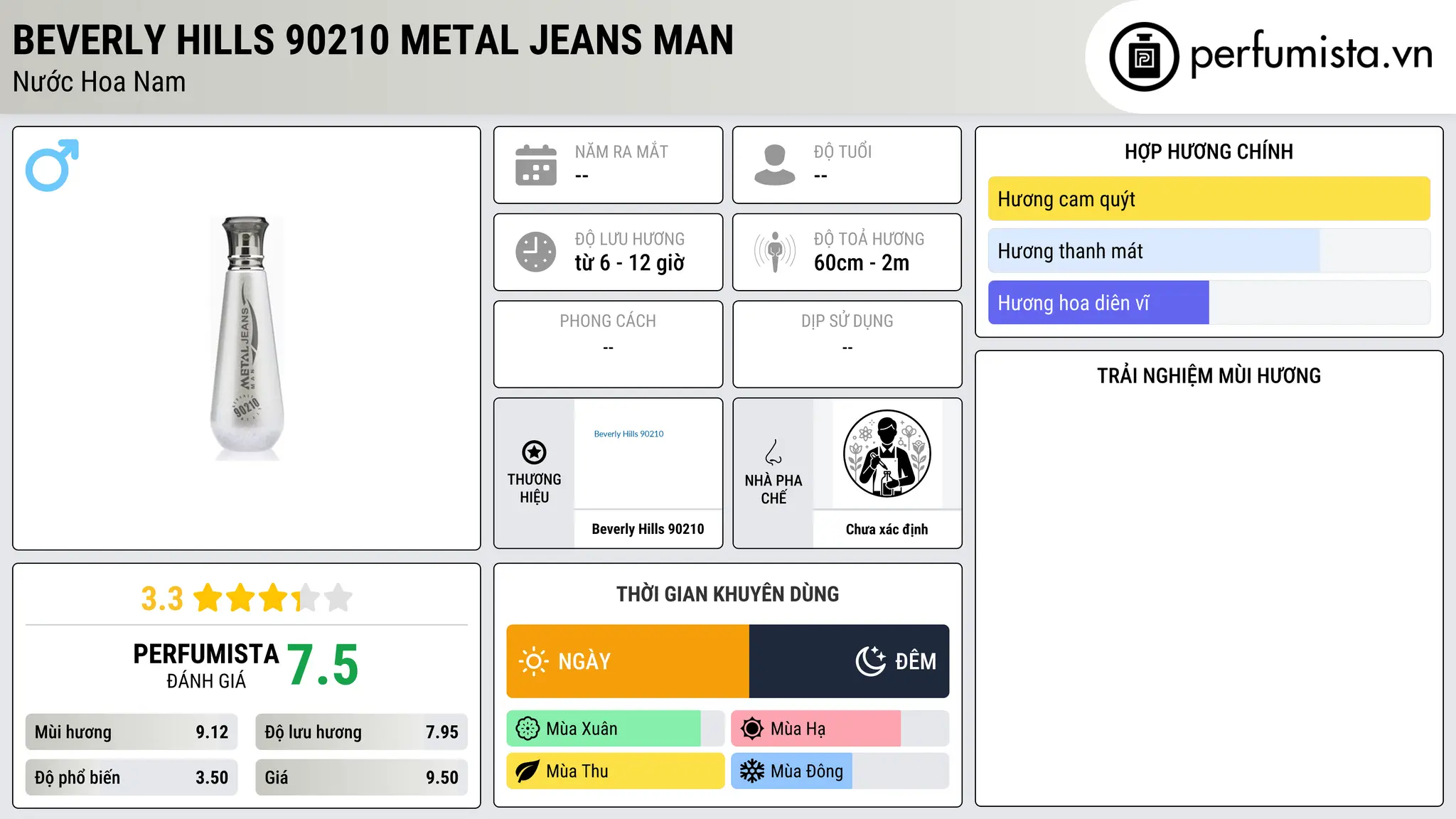This screenshot has width=1456, height=819.
Task: Open the Metal Jeans Man bottle image
Action: coord(247,338)
